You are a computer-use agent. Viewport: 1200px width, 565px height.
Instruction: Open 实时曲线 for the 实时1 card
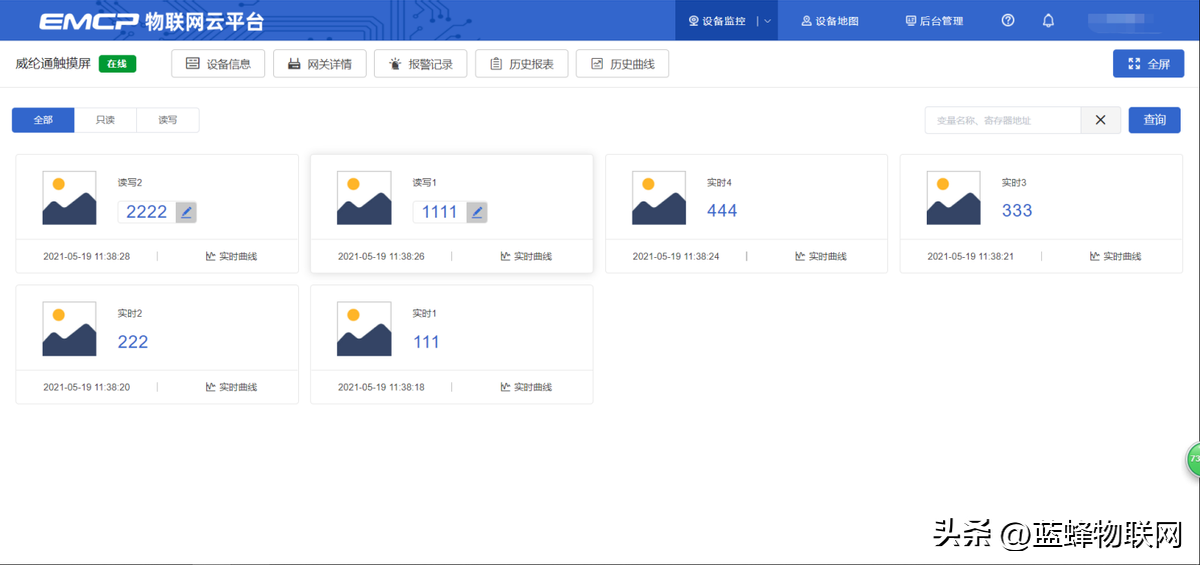(x=526, y=388)
